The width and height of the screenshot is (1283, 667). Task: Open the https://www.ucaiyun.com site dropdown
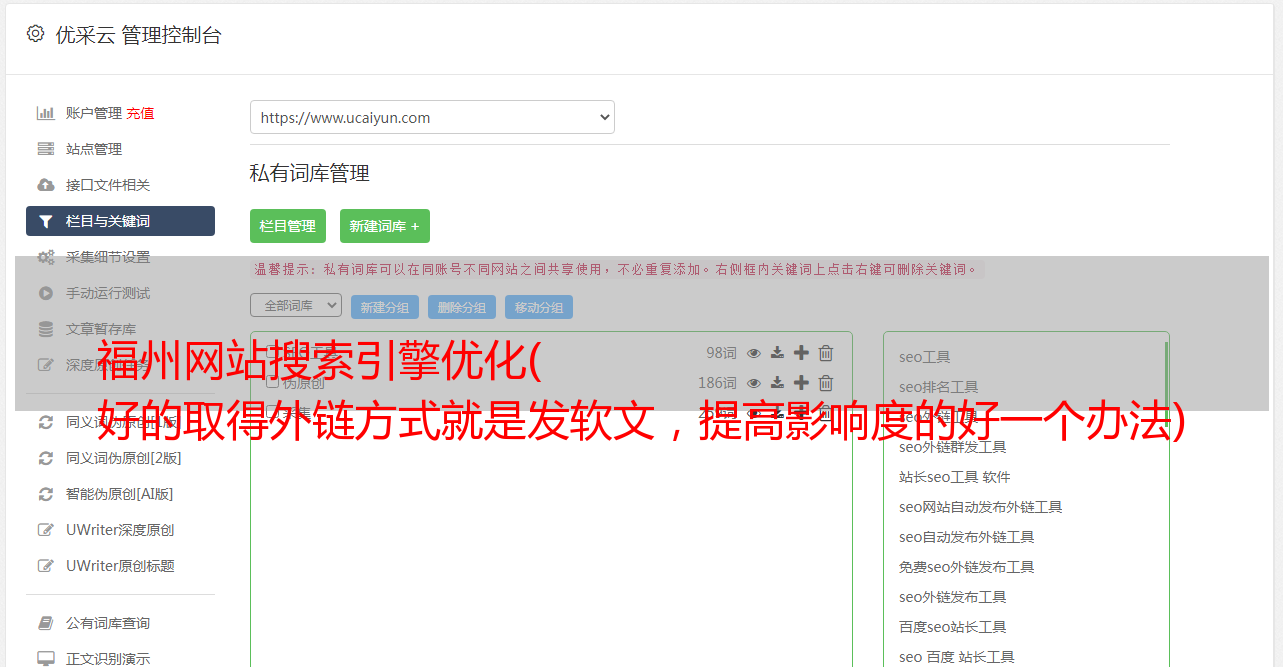click(432, 117)
